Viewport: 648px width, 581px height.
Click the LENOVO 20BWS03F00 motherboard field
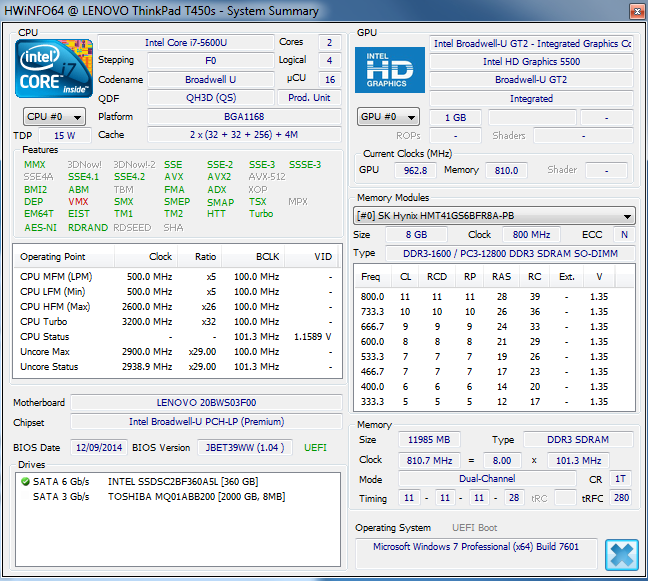click(x=206, y=402)
